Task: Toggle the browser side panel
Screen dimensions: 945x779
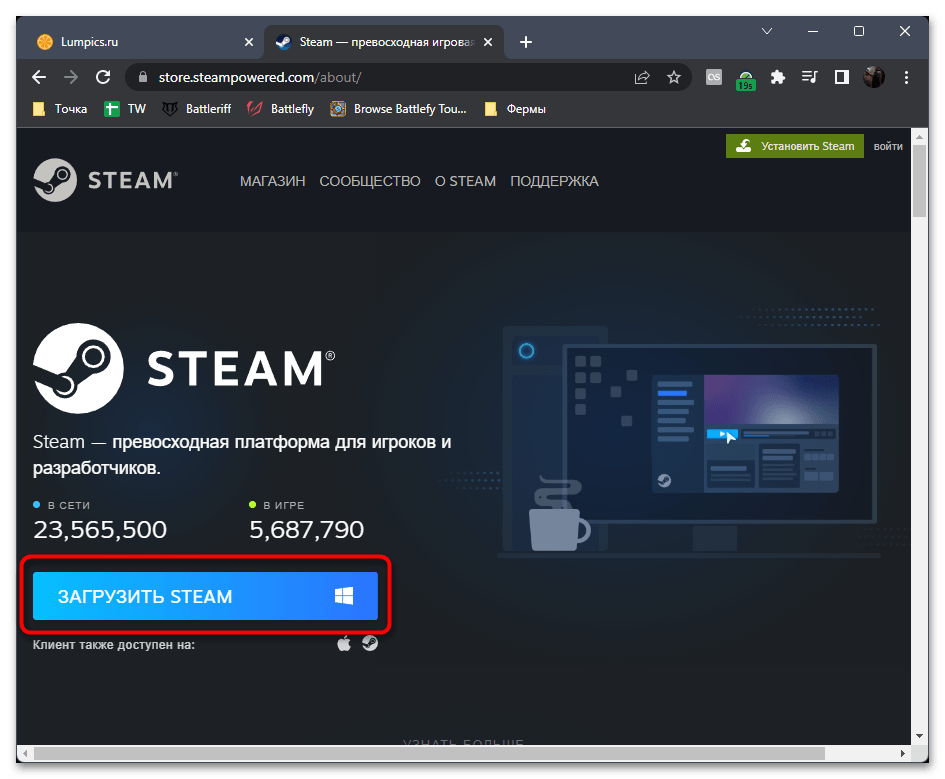Action: tap(841, 77)
